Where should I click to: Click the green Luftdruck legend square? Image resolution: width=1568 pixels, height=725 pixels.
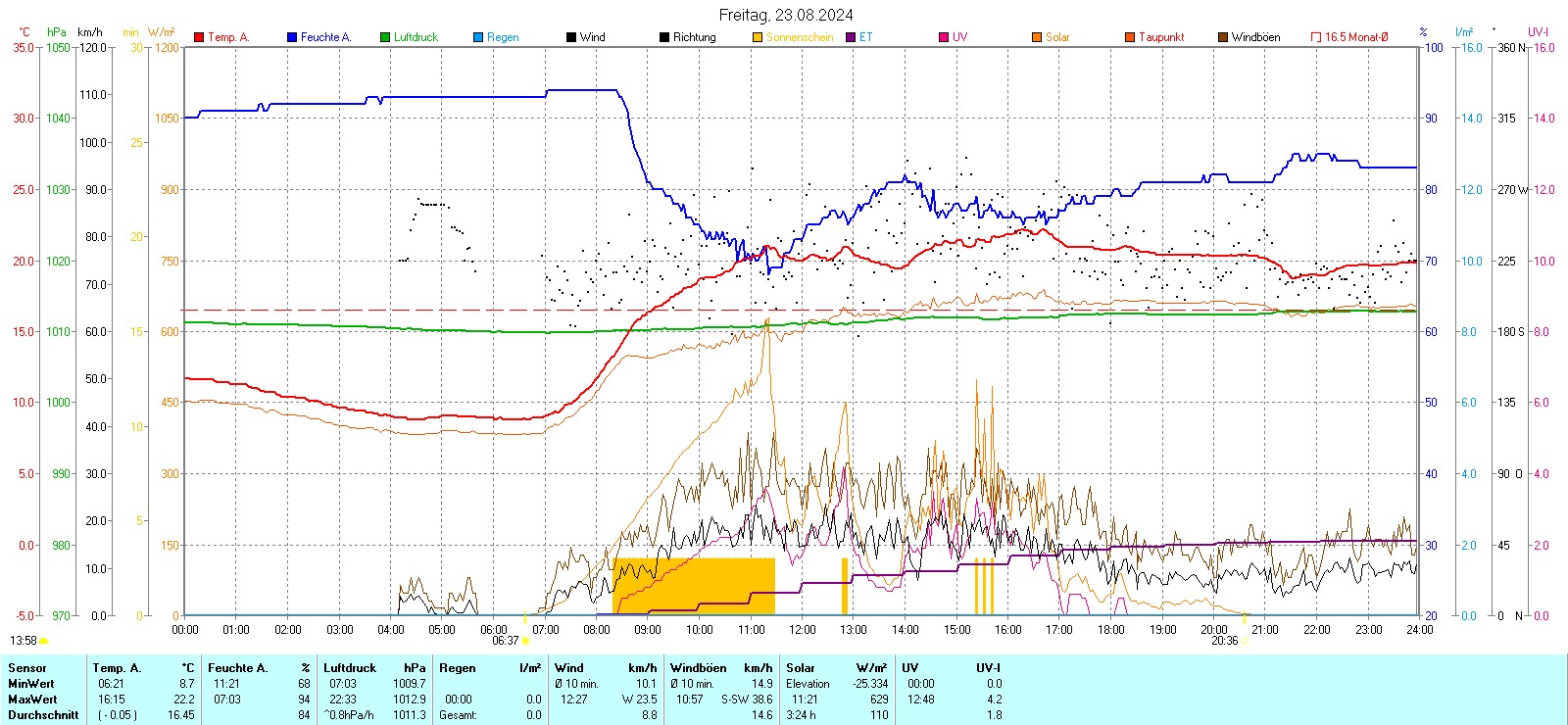click(x=385, y=37)
